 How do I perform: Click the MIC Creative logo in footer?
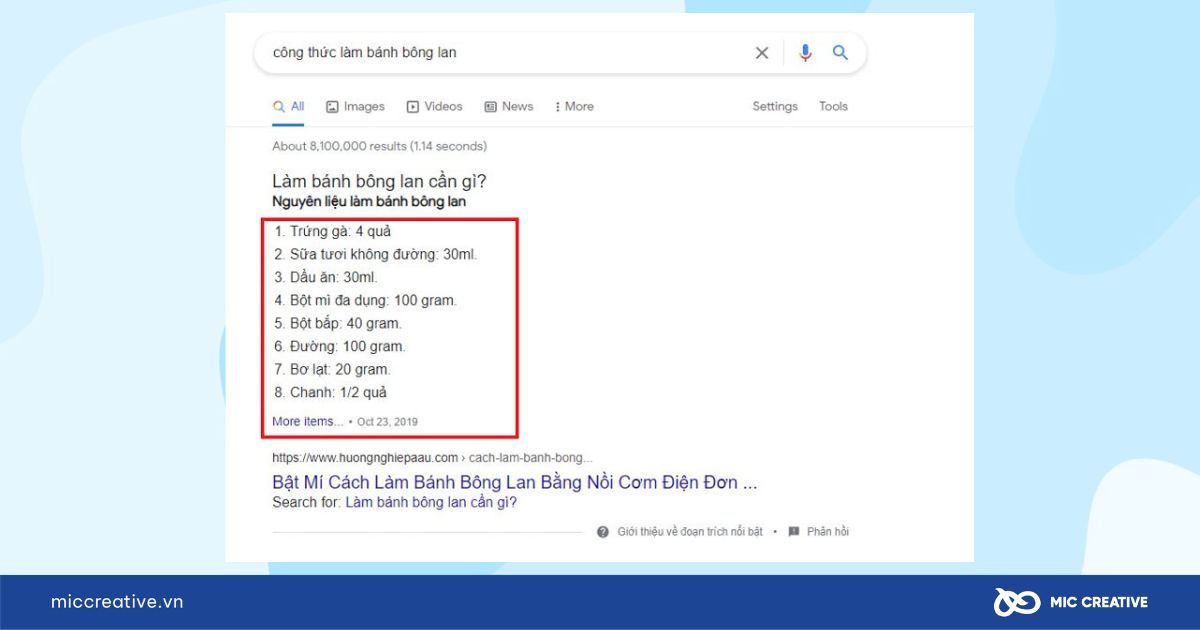pos(1070,602)
